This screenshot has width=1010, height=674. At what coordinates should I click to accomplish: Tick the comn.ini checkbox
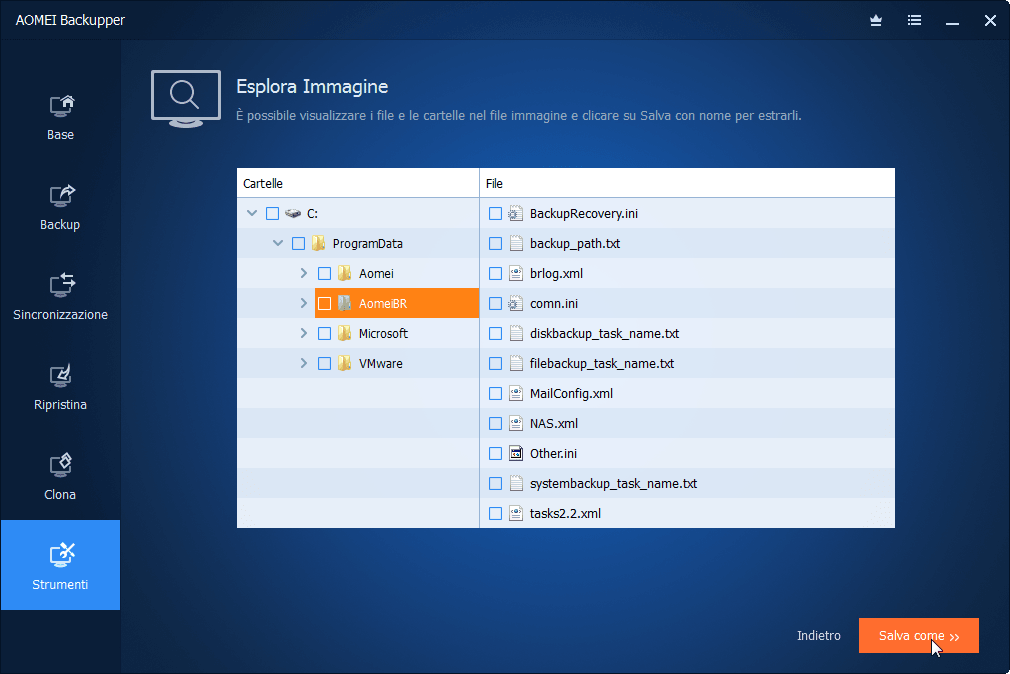click(x=495, y=303)
